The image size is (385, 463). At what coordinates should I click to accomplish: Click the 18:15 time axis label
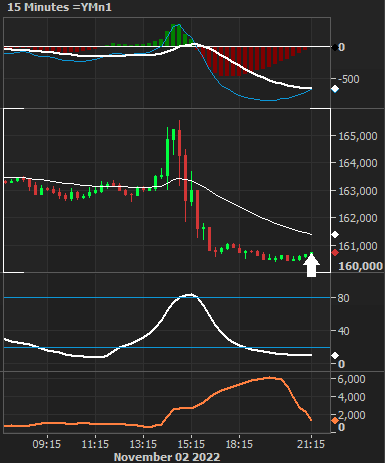pyautogui.click(x=239, y=444)
